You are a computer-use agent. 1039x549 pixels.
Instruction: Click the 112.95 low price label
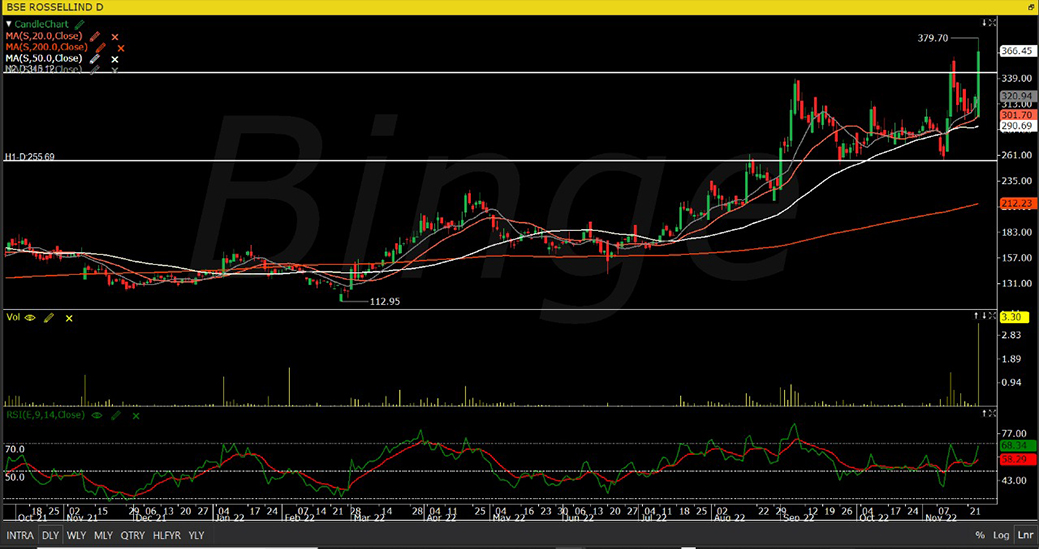385,301
